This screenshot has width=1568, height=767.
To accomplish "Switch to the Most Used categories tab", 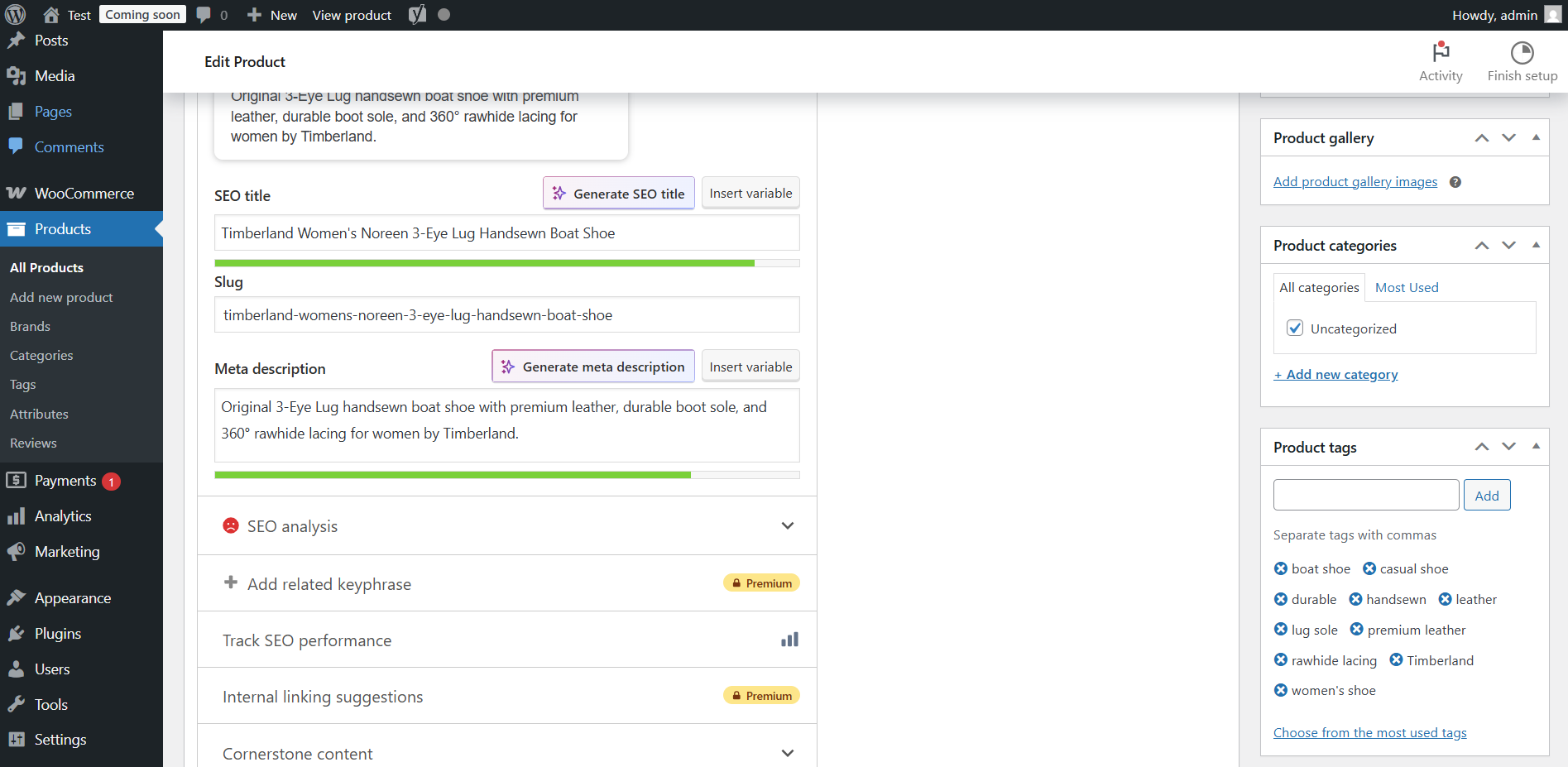I will coord(1406,287).
